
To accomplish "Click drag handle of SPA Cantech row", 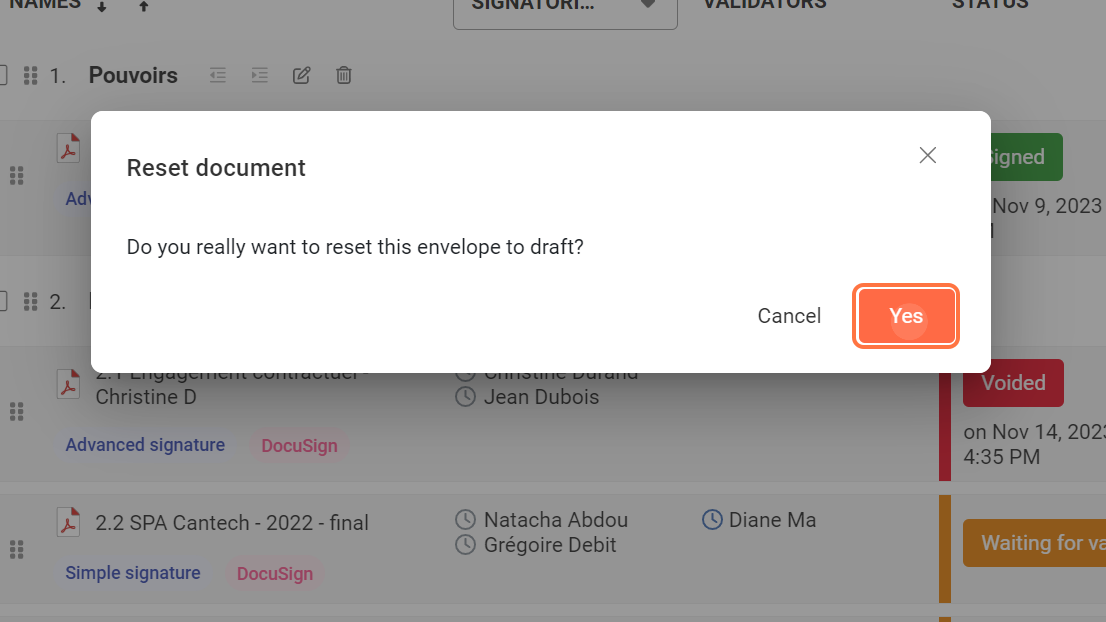I will tap(16, 549).
